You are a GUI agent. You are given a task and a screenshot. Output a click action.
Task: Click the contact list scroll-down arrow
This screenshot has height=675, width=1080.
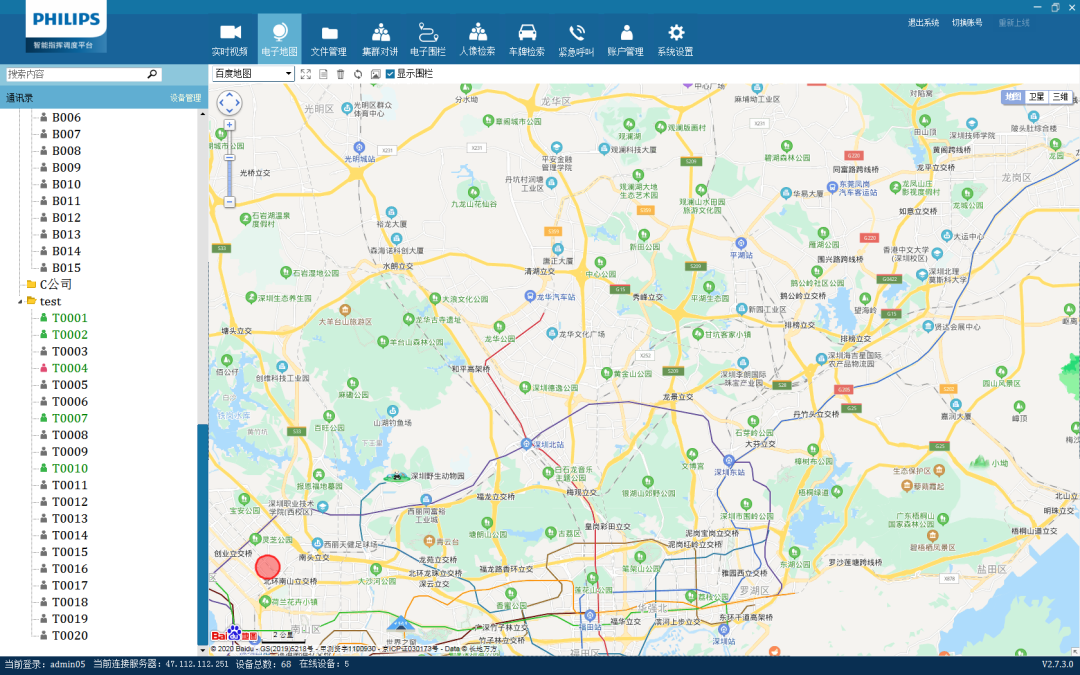(202, 650)
